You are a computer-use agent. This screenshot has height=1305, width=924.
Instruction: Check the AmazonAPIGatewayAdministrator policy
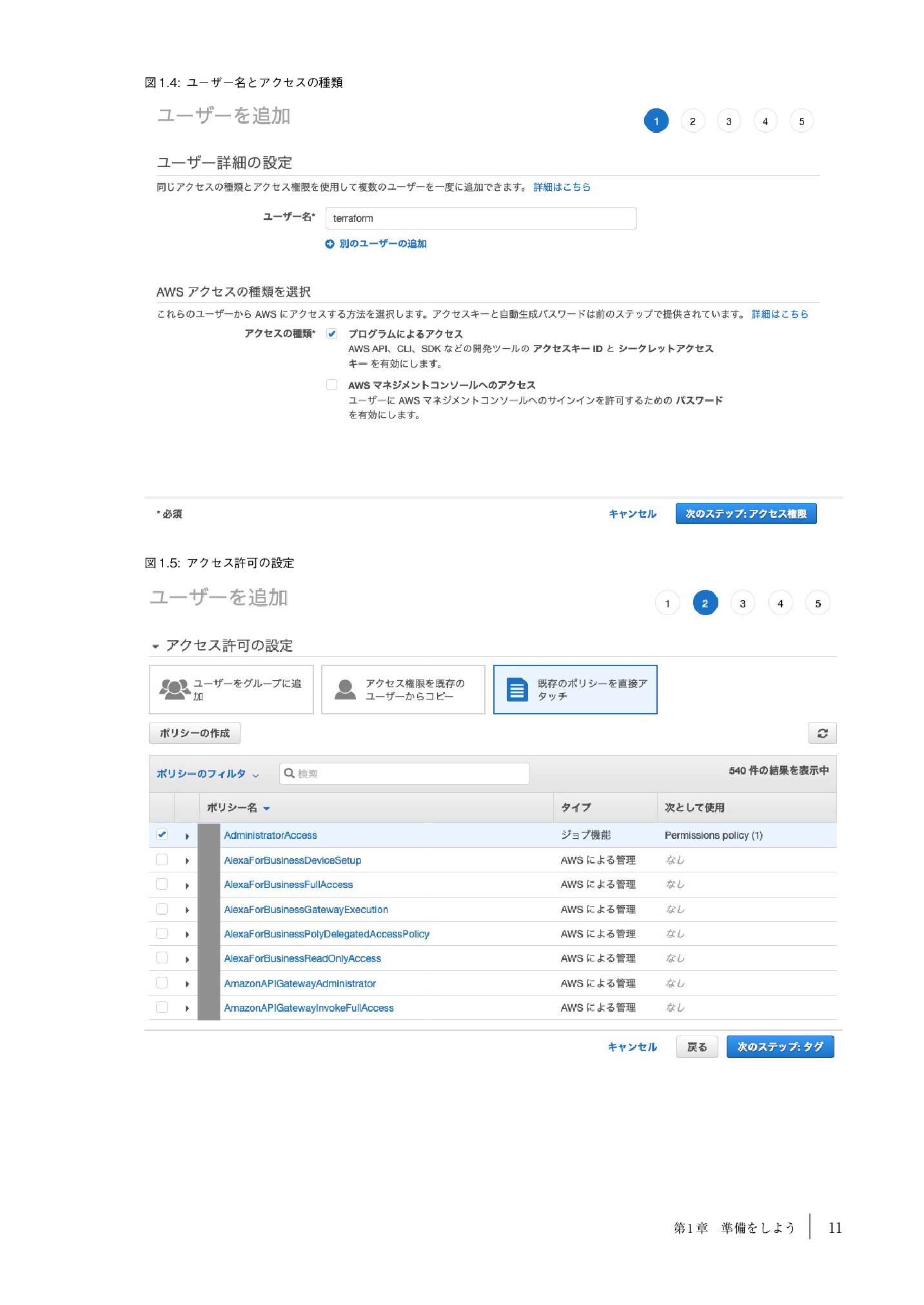tap(162, 983)
